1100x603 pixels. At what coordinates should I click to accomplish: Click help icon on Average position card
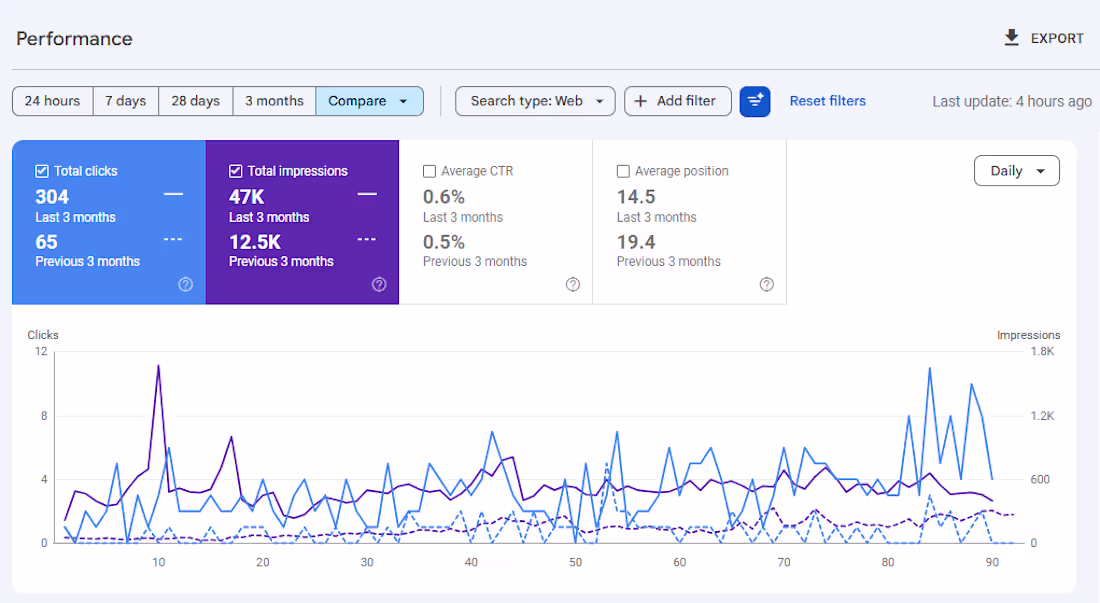click(x=767, y=284)
